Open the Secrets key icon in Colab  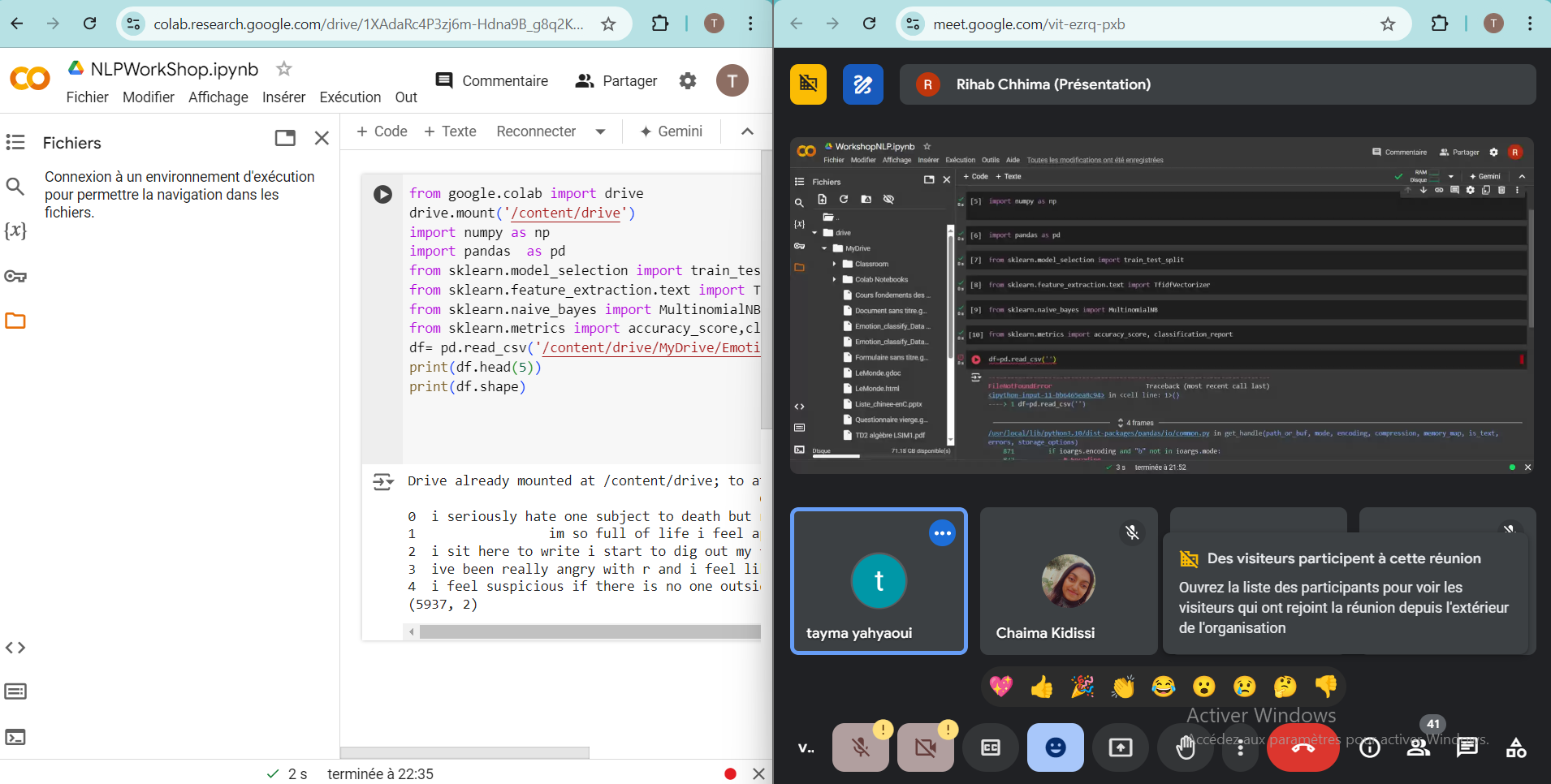15,277
